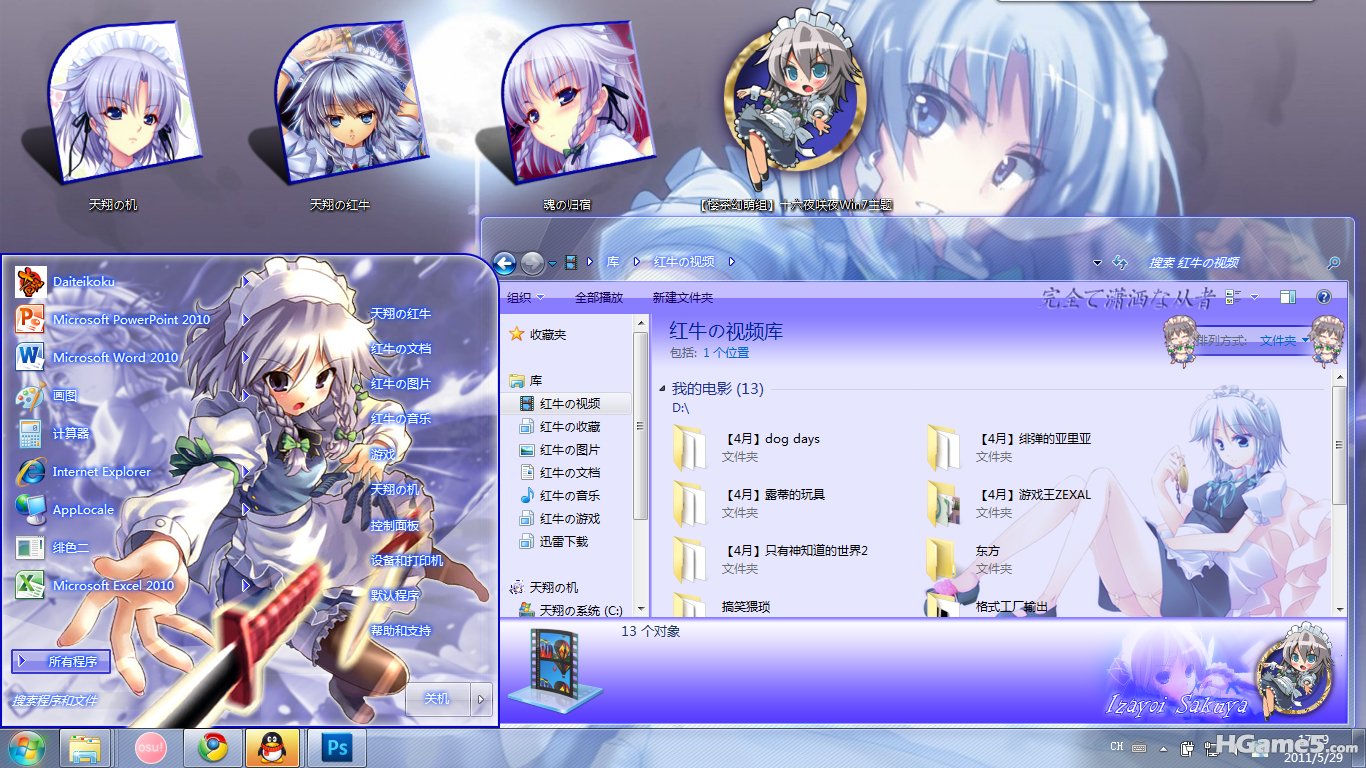
Task: Select 红牛の收藏 in navigation pane
Action: 569,427
